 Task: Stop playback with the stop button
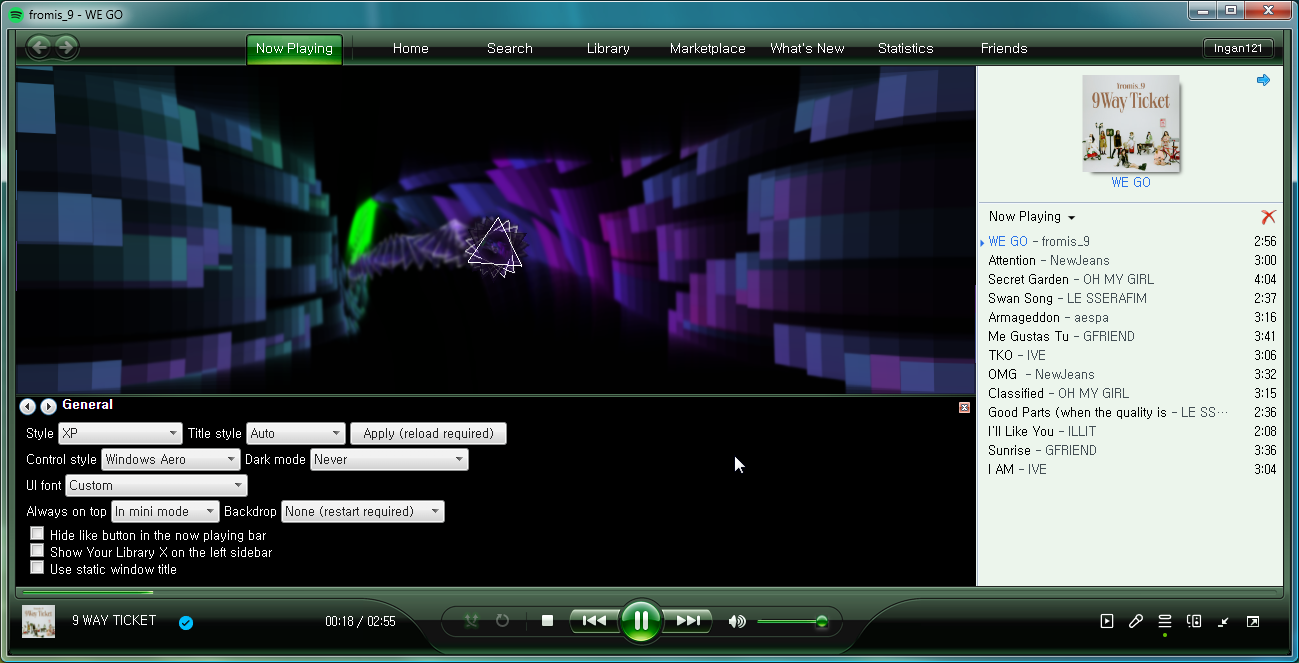547,621
